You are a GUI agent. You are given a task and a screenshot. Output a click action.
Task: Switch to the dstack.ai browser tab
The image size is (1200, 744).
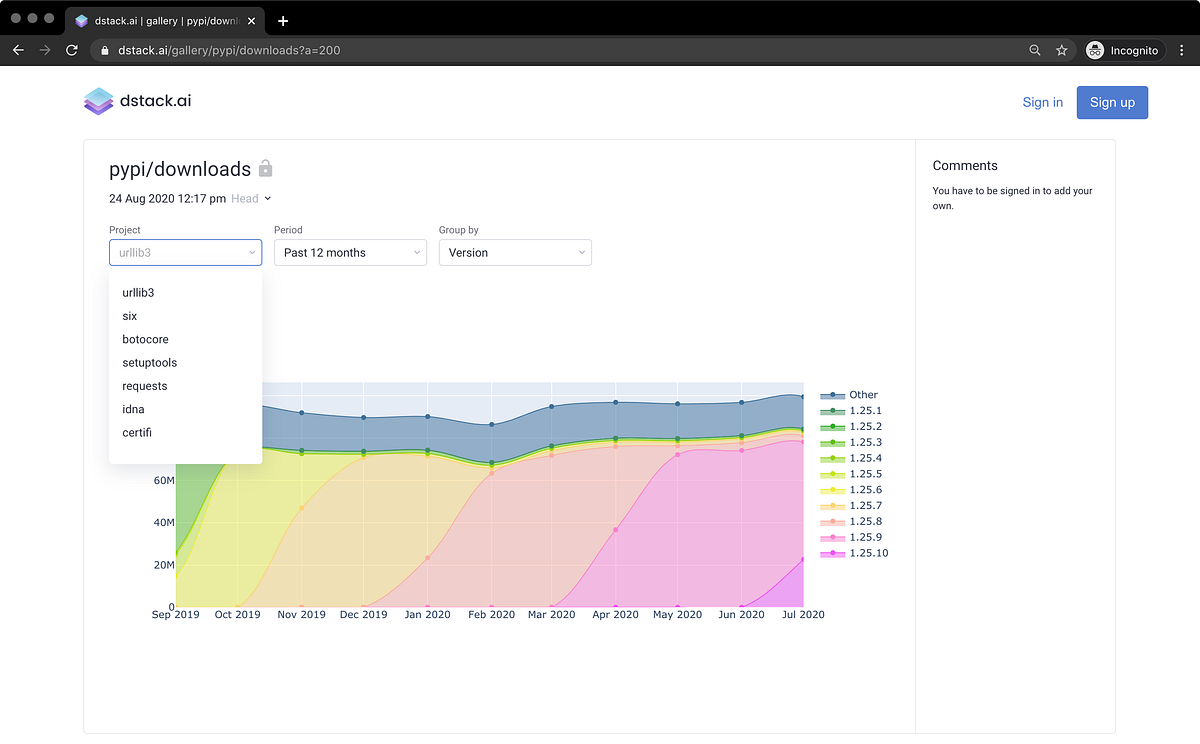point(160,19)
